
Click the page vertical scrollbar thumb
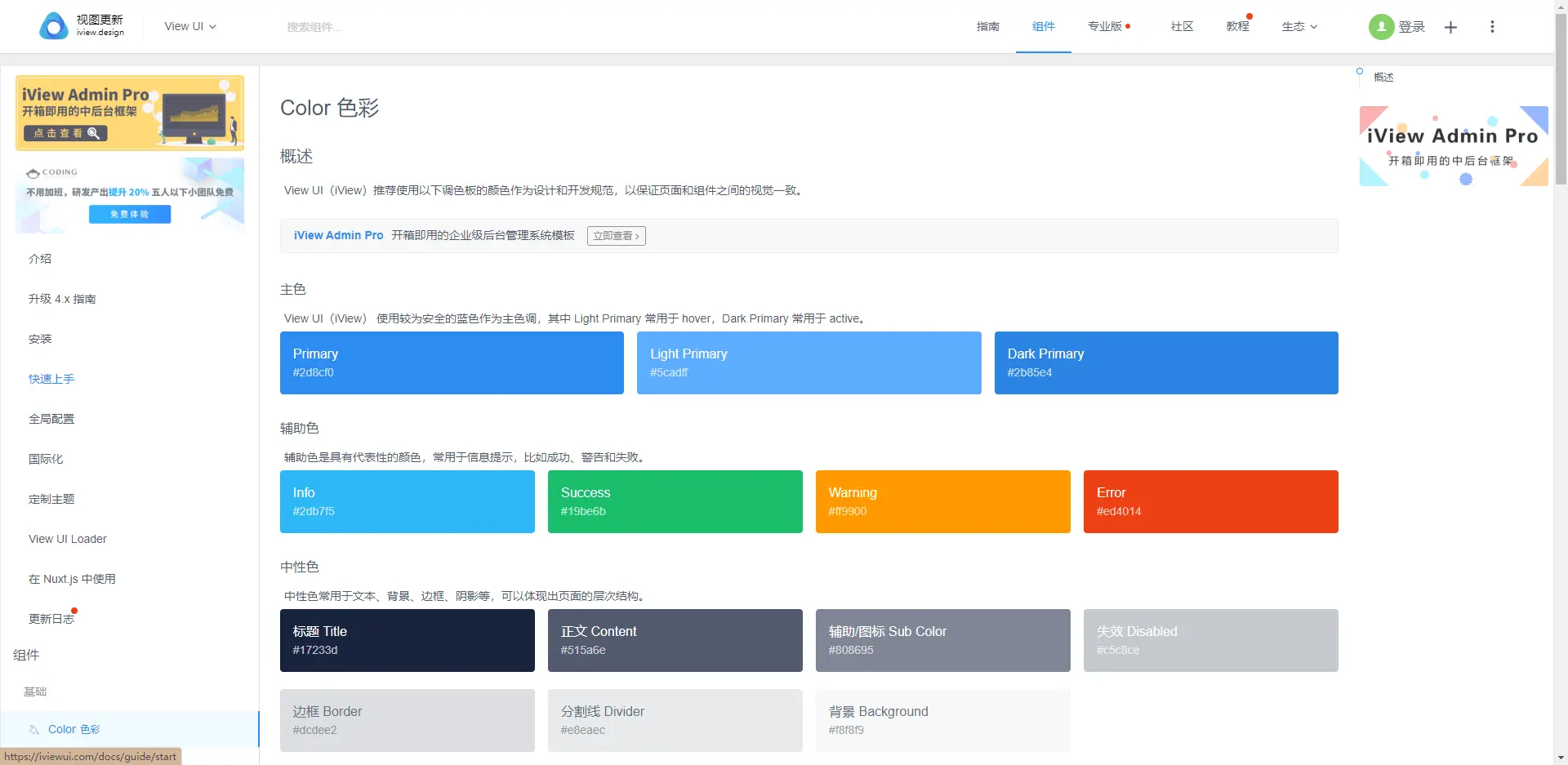click(x=1561, y=100)
